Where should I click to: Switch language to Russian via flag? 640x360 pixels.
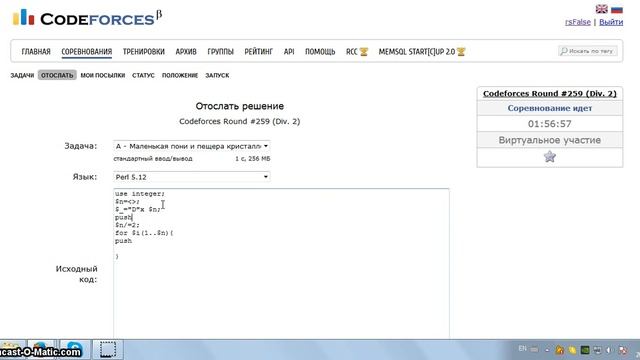click(617, 9)
